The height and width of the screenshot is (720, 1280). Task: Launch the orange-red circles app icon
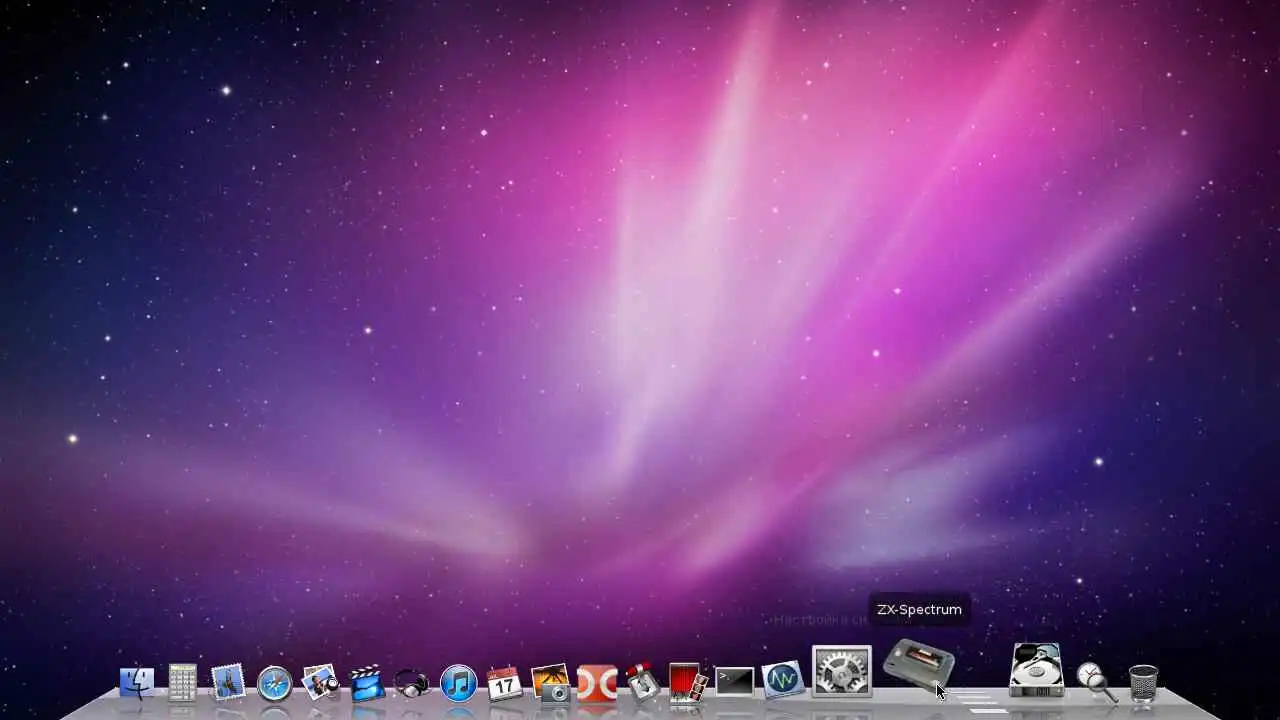click(x=597, y=683)
